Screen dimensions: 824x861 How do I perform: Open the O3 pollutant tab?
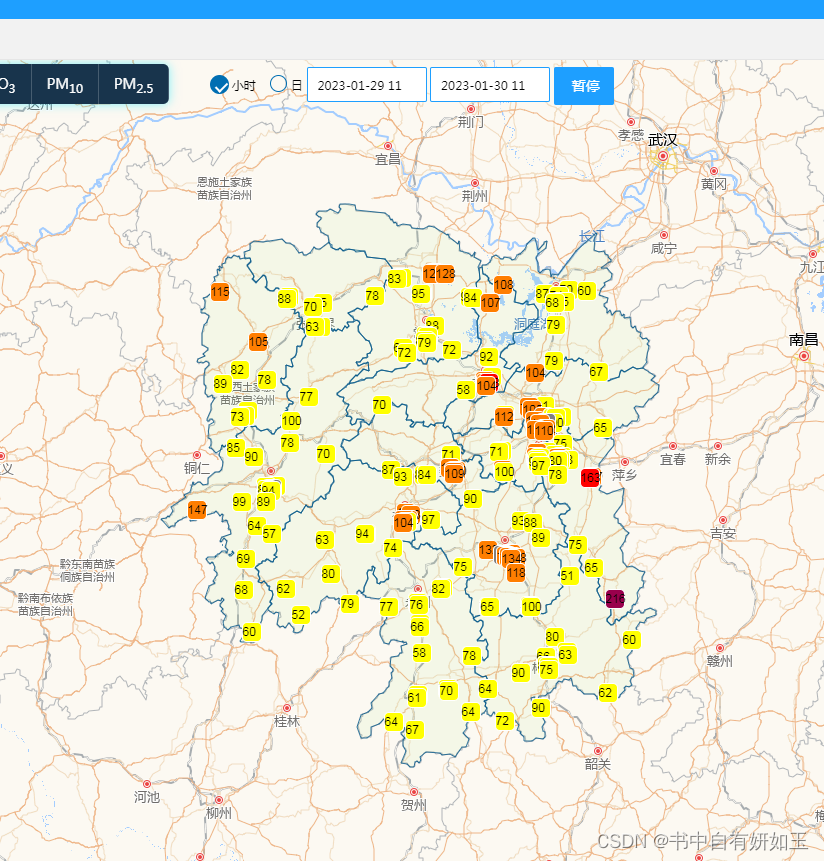pos(11,85)
